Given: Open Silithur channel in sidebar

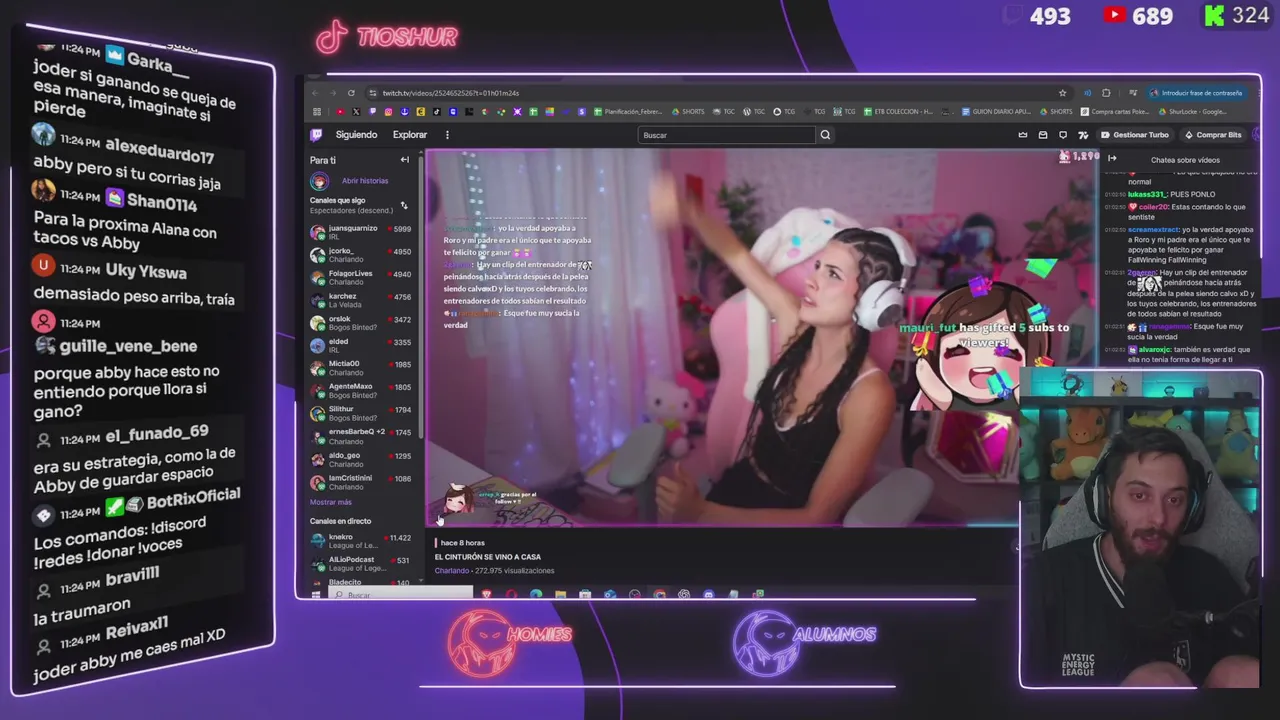Looking at the screenshot, I should pyautogui.click(x=361, y=413).
